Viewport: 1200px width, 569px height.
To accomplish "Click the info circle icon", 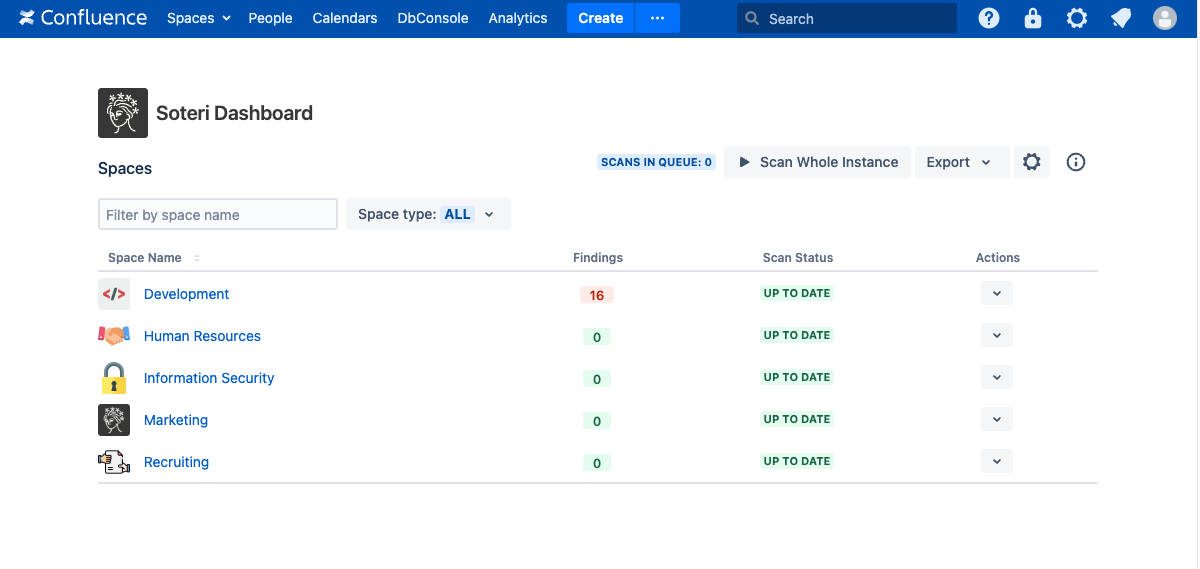I will (1076, 162).
